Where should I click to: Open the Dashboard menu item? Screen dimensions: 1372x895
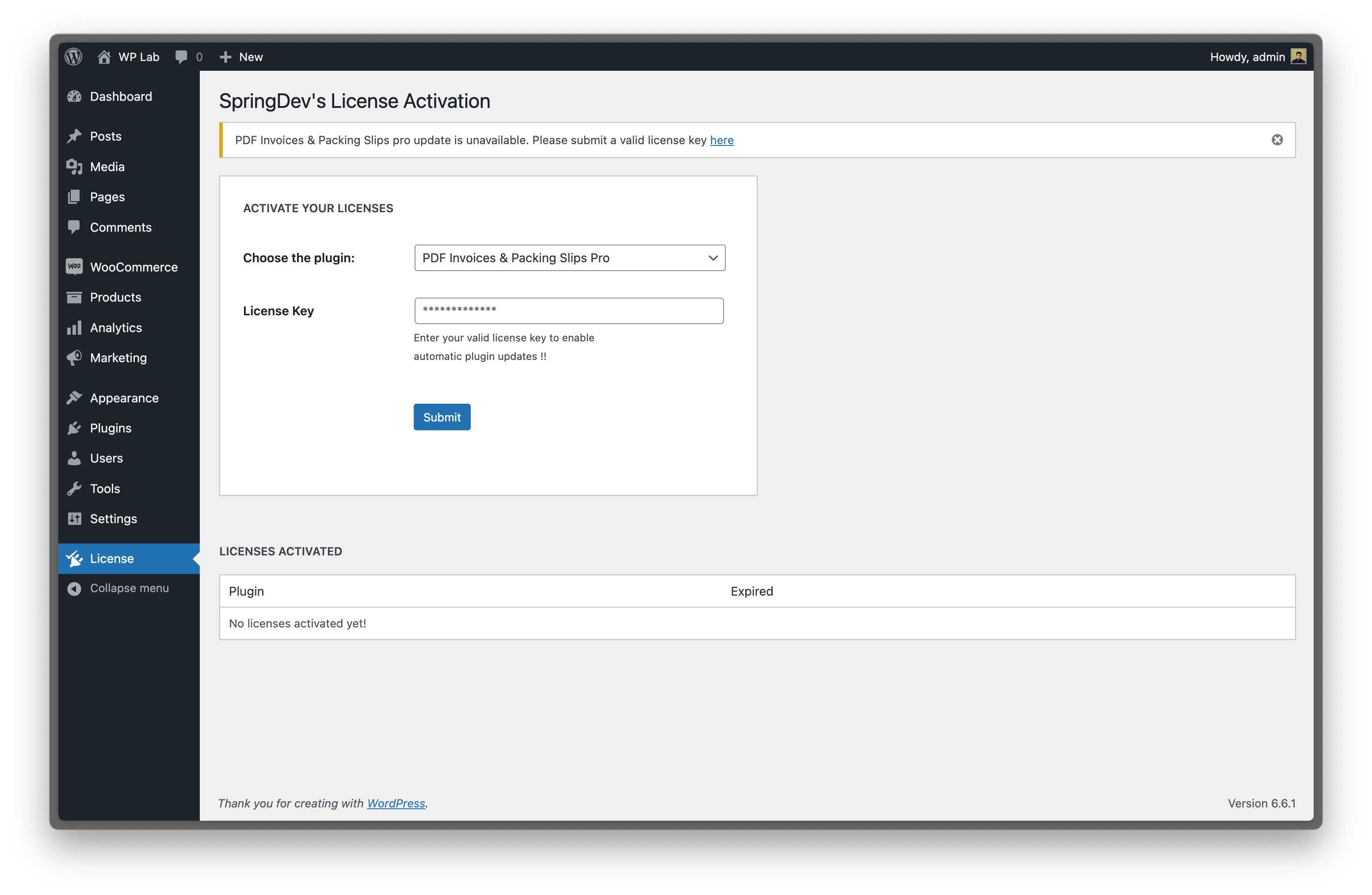pyautogui.click(x=121, y=96)
